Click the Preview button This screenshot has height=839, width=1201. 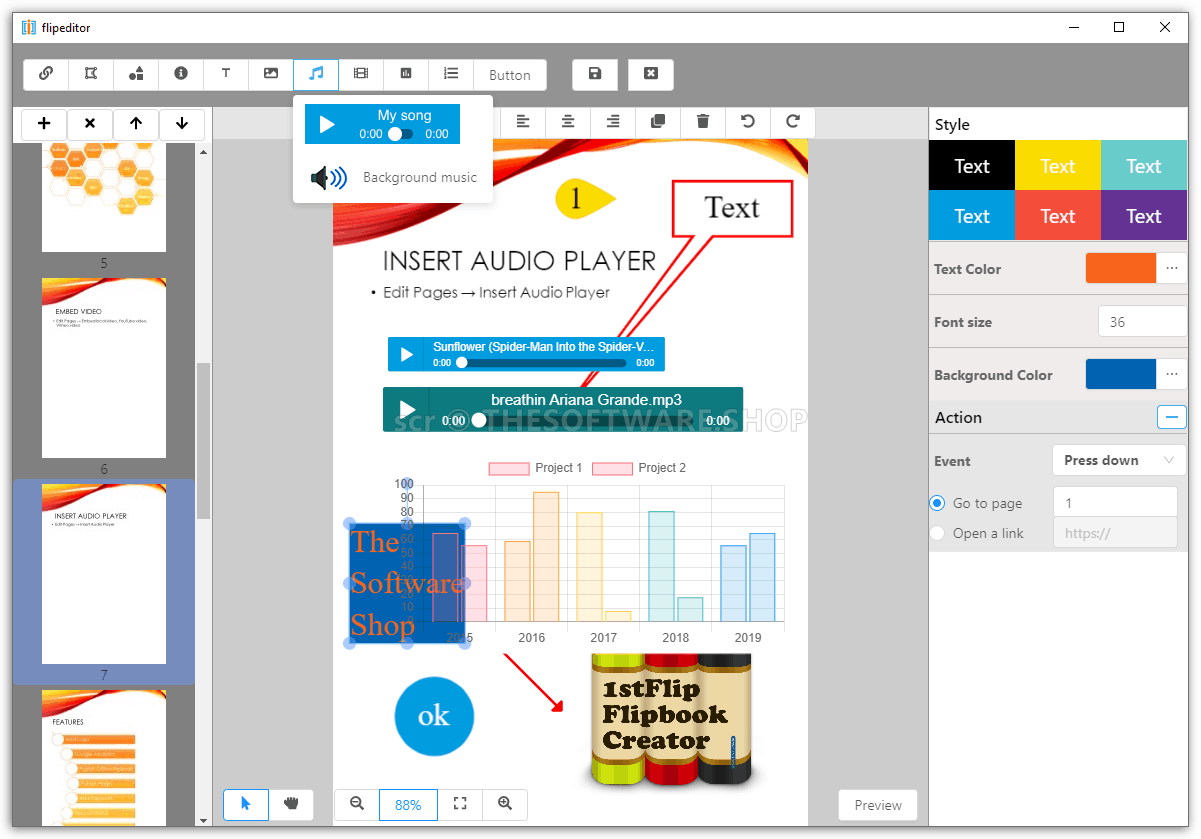pyautogui.click(x=877, y=804)
